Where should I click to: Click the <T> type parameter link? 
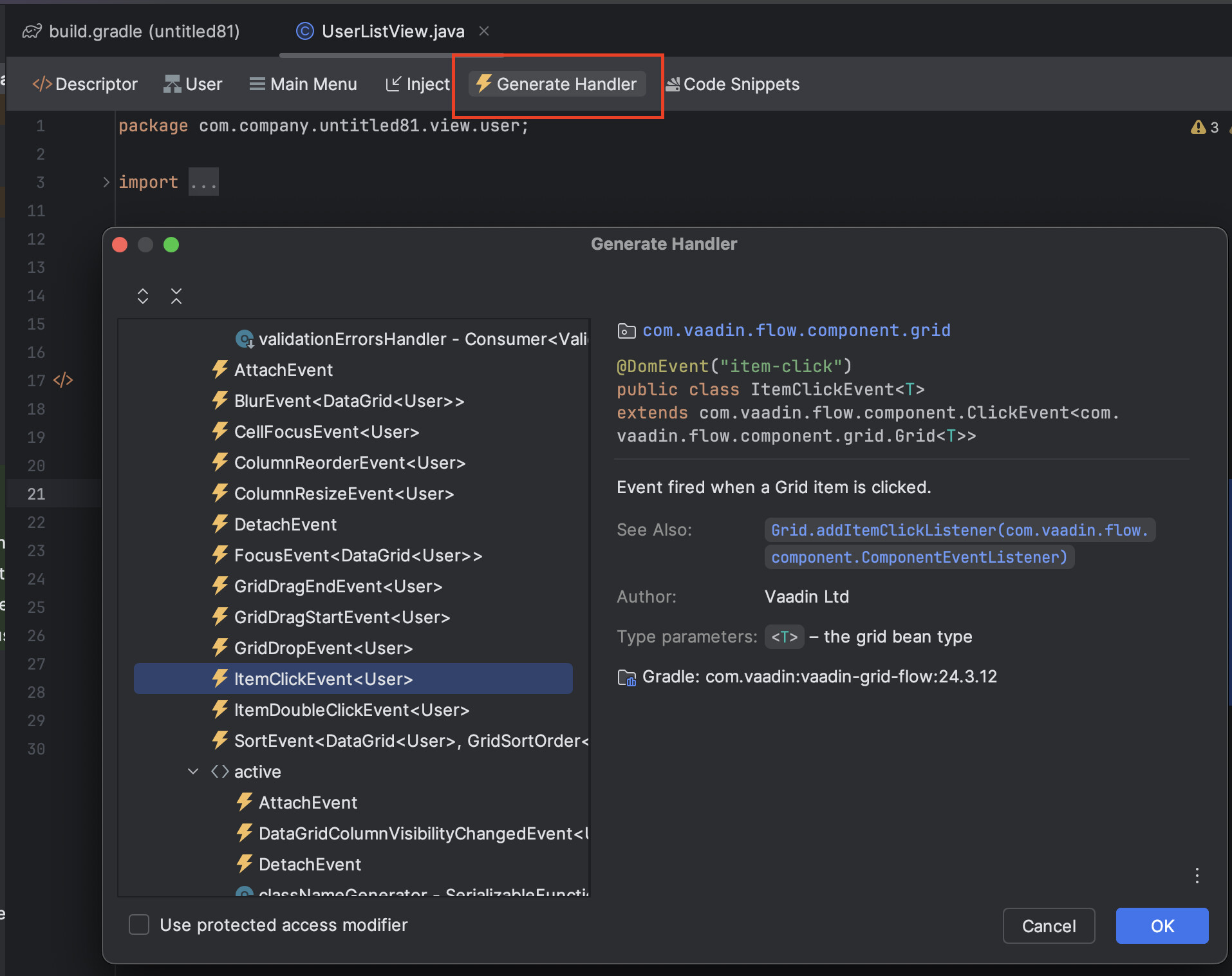point(784,637)
